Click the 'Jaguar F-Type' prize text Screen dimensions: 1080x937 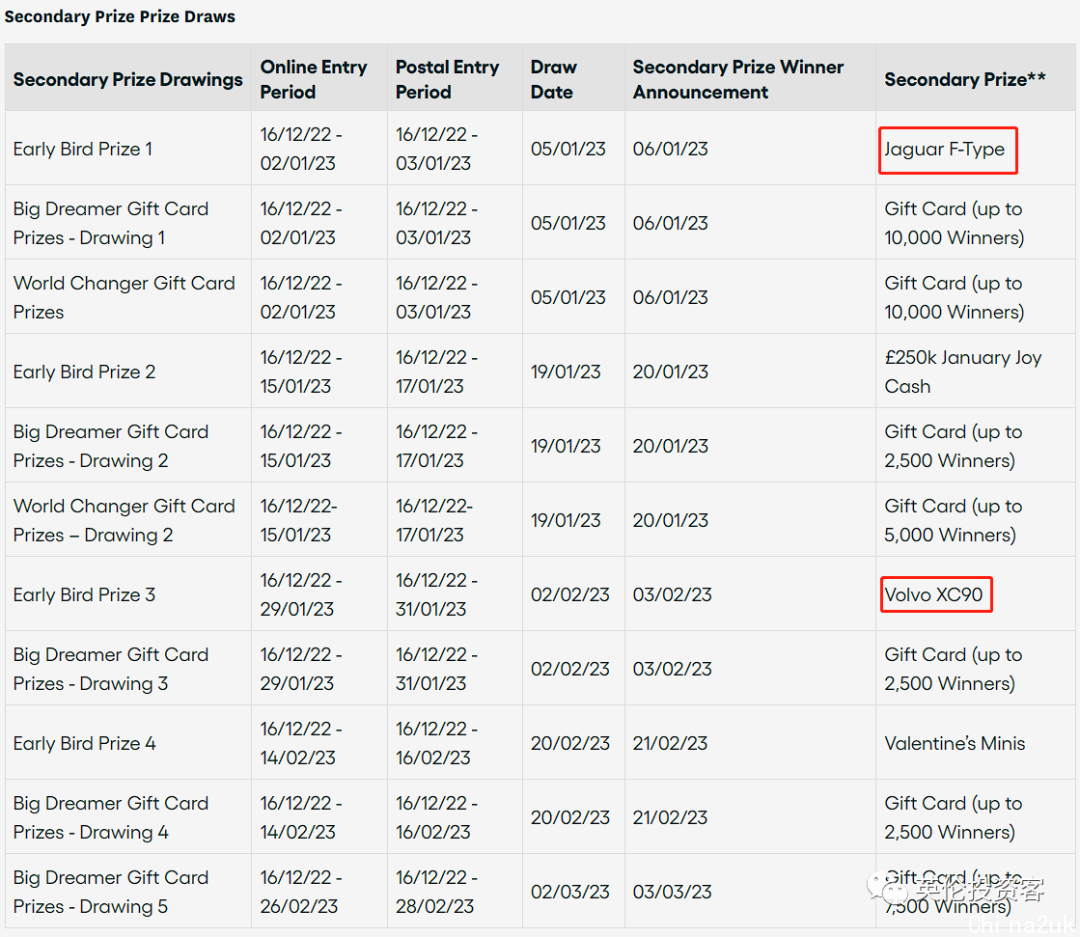[x=944, y=150]
